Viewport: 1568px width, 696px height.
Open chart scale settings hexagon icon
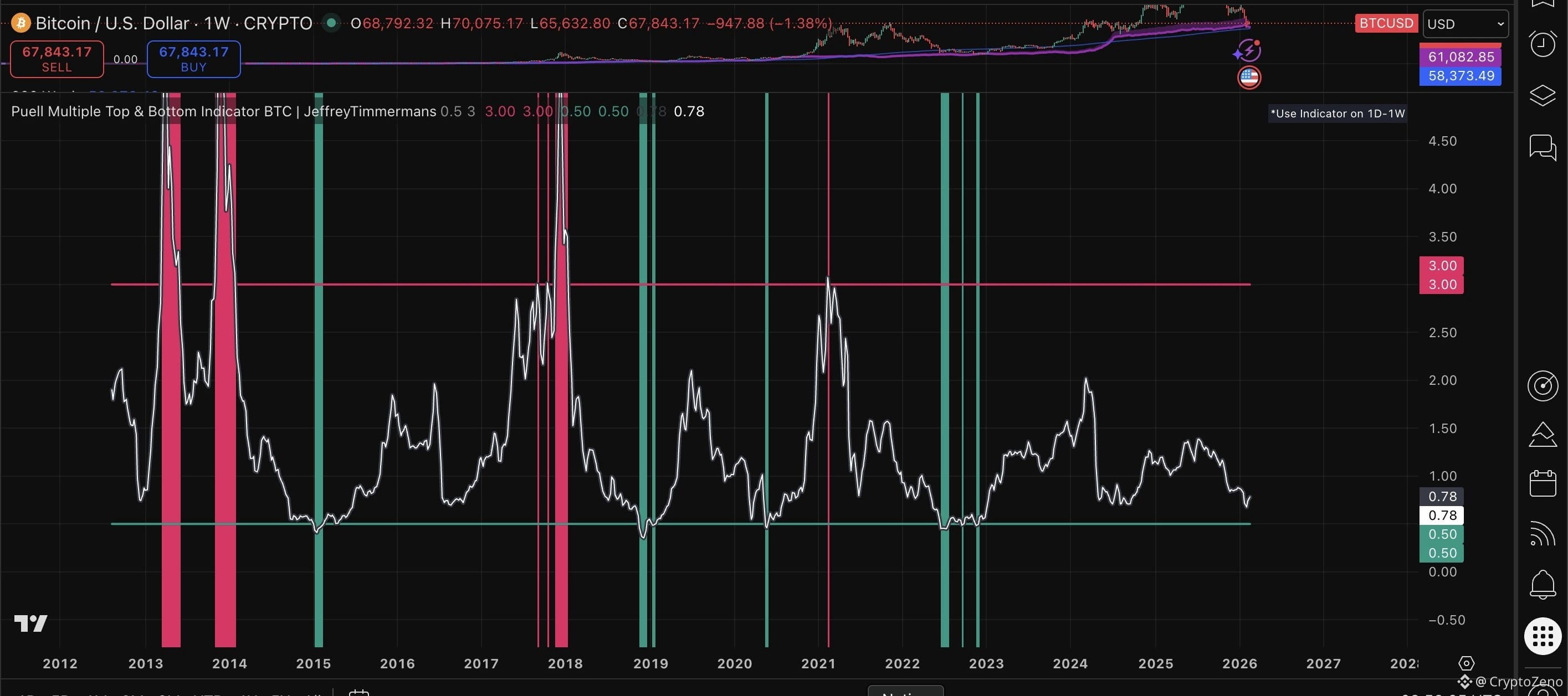pyautogui.click(x=1467, y=663)
